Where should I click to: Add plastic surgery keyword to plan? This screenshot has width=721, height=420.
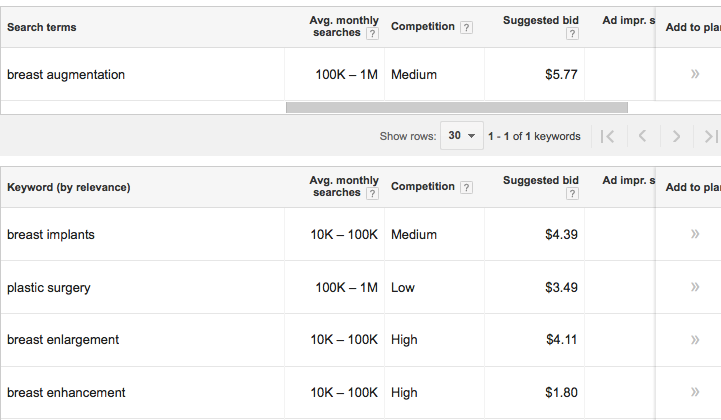(695, 287)
